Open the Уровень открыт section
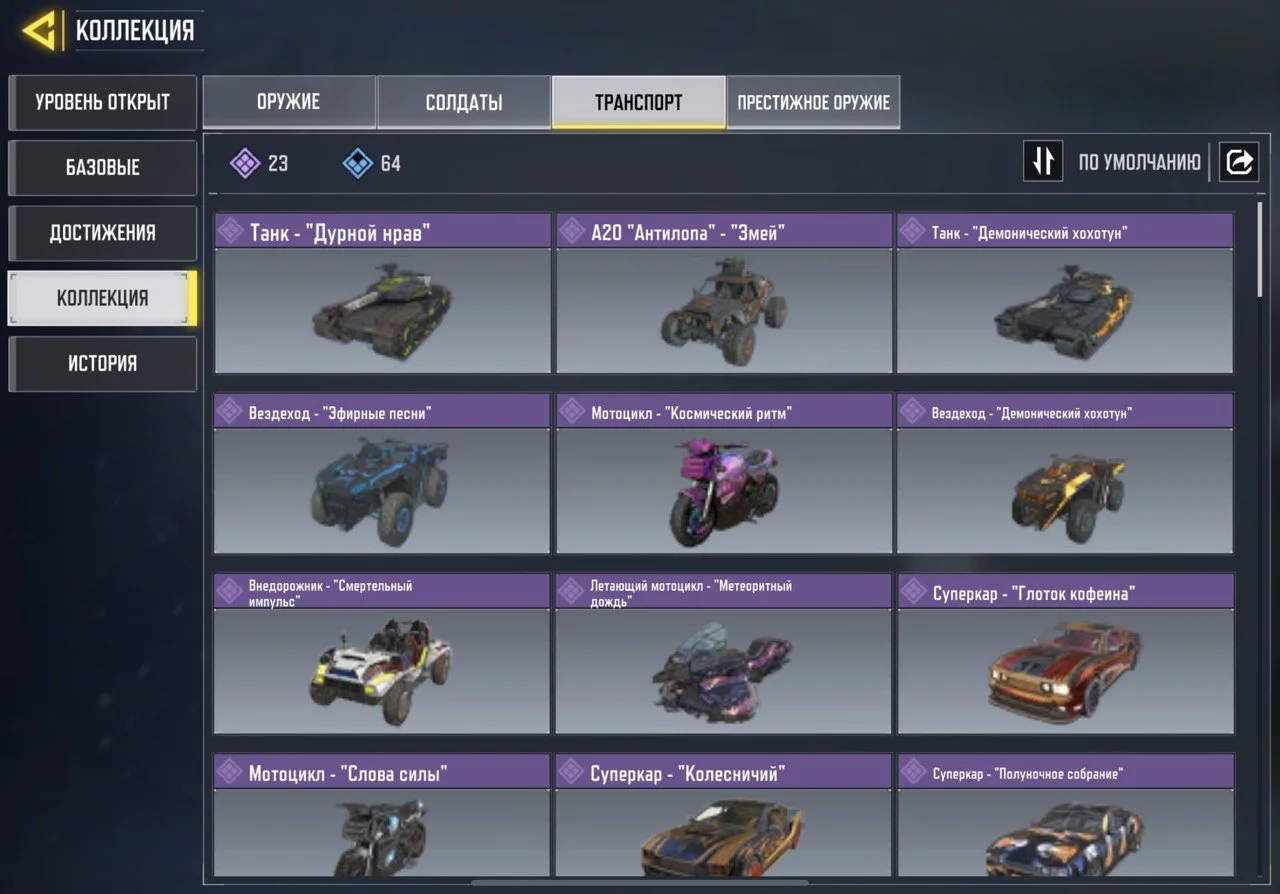The height and width of the screenshot is (894, 1280). pyautogui.click(x=102, y=102)
